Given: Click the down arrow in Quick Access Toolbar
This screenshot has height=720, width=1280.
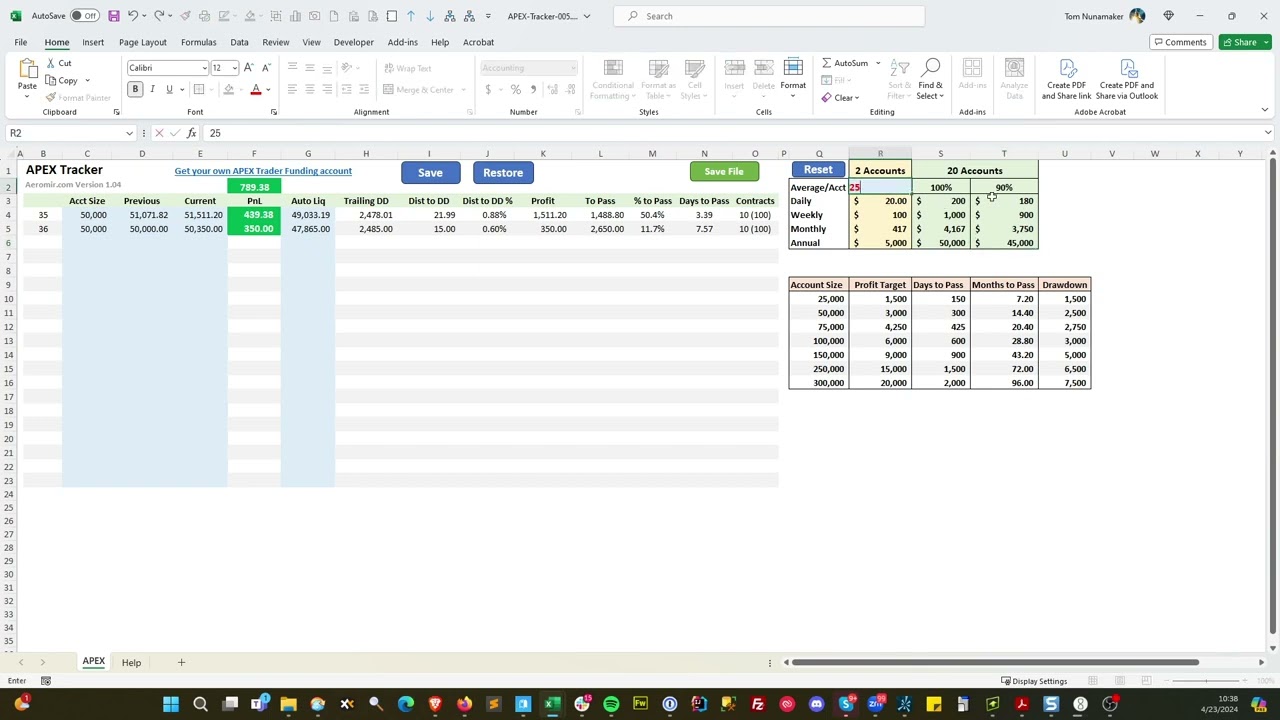Looking at the screenshot, I should [430, 16].
